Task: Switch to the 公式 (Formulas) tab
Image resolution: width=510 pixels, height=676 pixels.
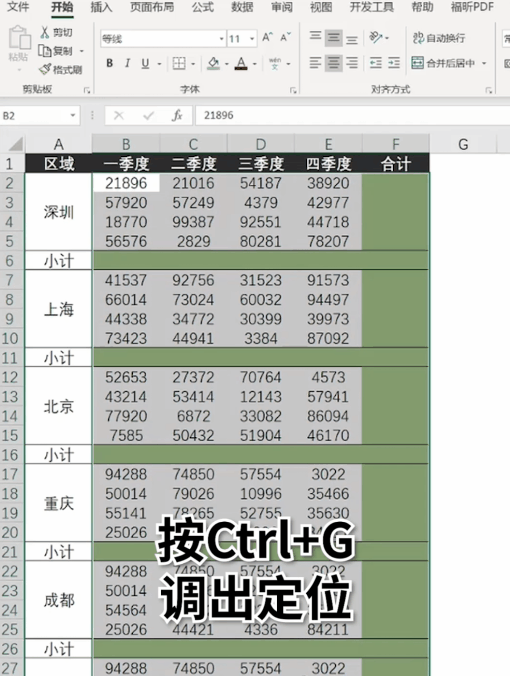Action: pyautogui.click(x=203, y=7)
